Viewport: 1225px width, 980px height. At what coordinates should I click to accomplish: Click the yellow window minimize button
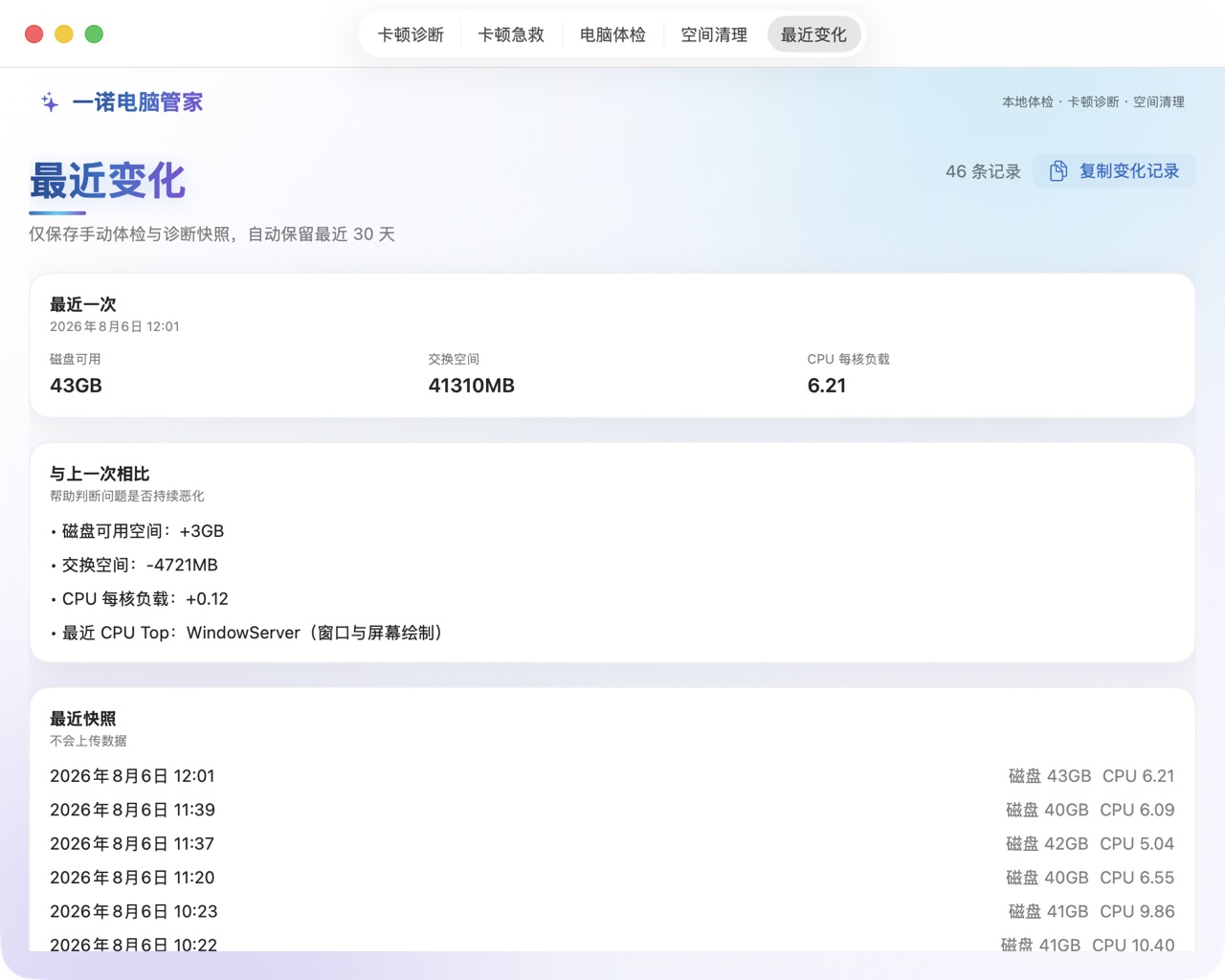coord(64,34)
